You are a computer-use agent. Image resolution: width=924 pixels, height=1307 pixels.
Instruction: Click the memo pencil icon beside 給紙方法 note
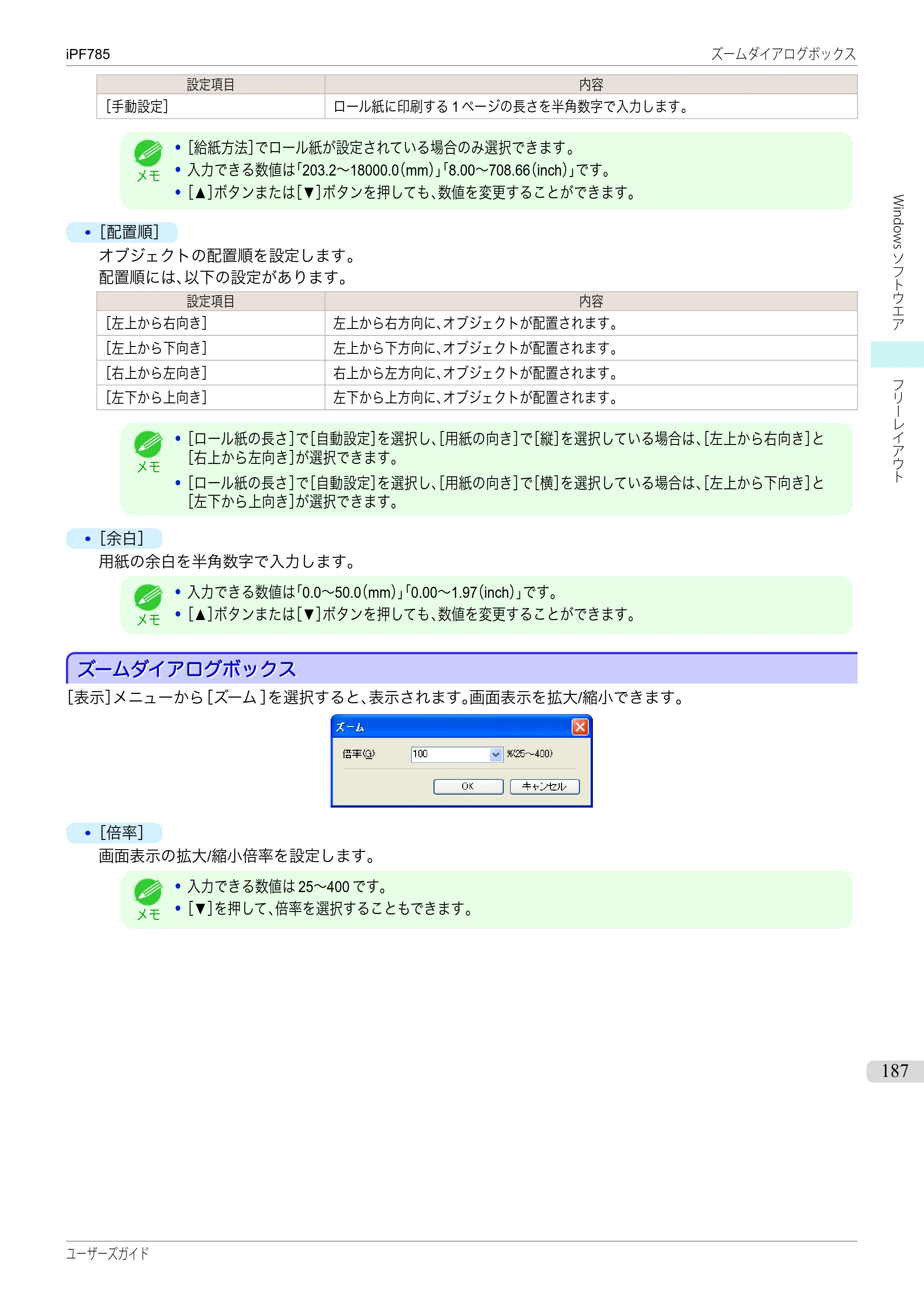pos(148,153)
